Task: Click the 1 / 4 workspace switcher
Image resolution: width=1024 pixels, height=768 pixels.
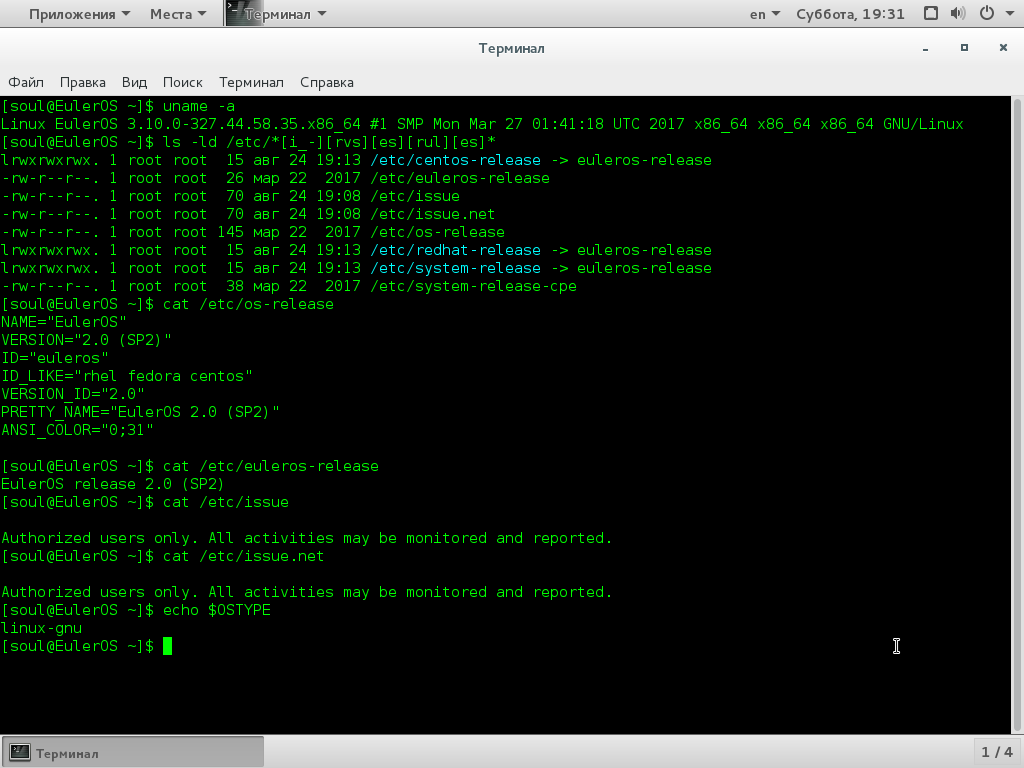Action: [997, 752]
